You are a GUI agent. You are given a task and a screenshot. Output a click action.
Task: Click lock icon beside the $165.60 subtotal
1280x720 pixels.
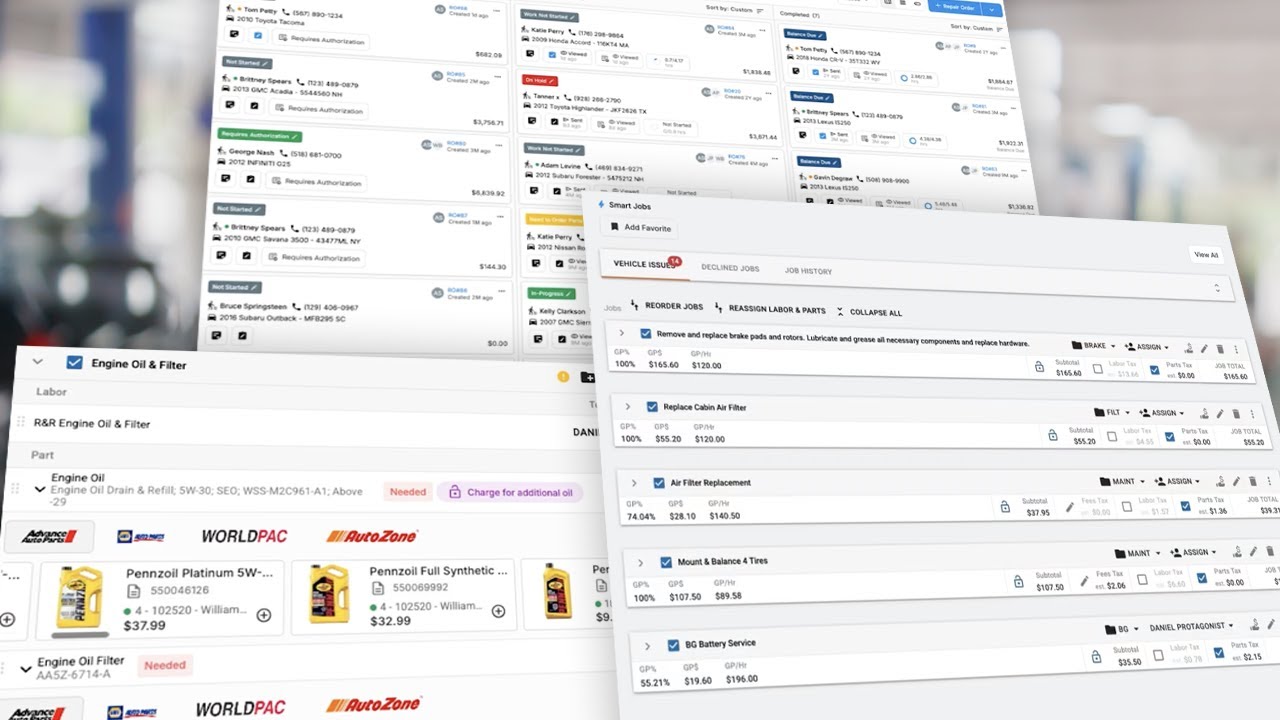[x=1040, y=367]
